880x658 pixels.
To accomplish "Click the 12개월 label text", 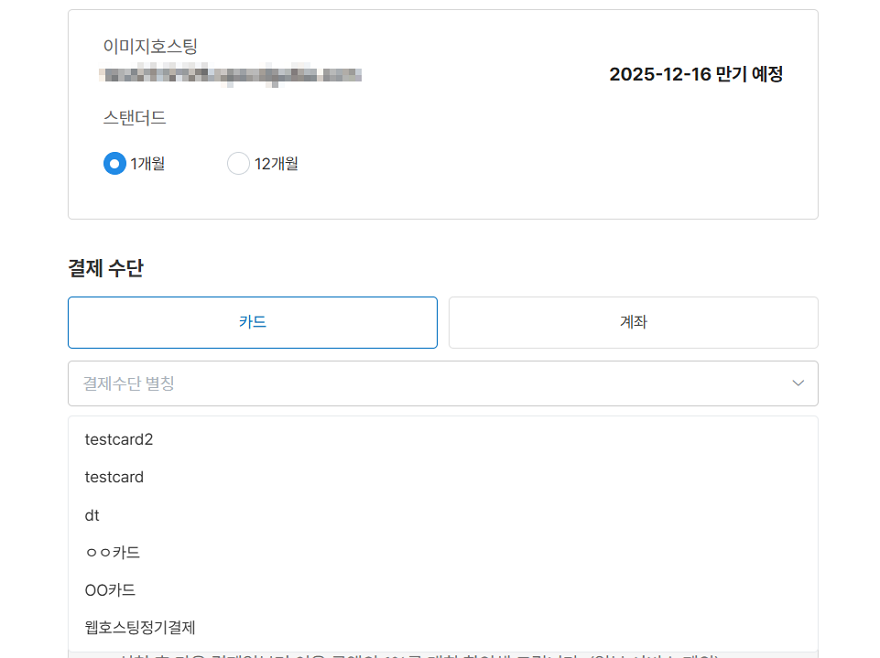I will [x=277, y=163].
